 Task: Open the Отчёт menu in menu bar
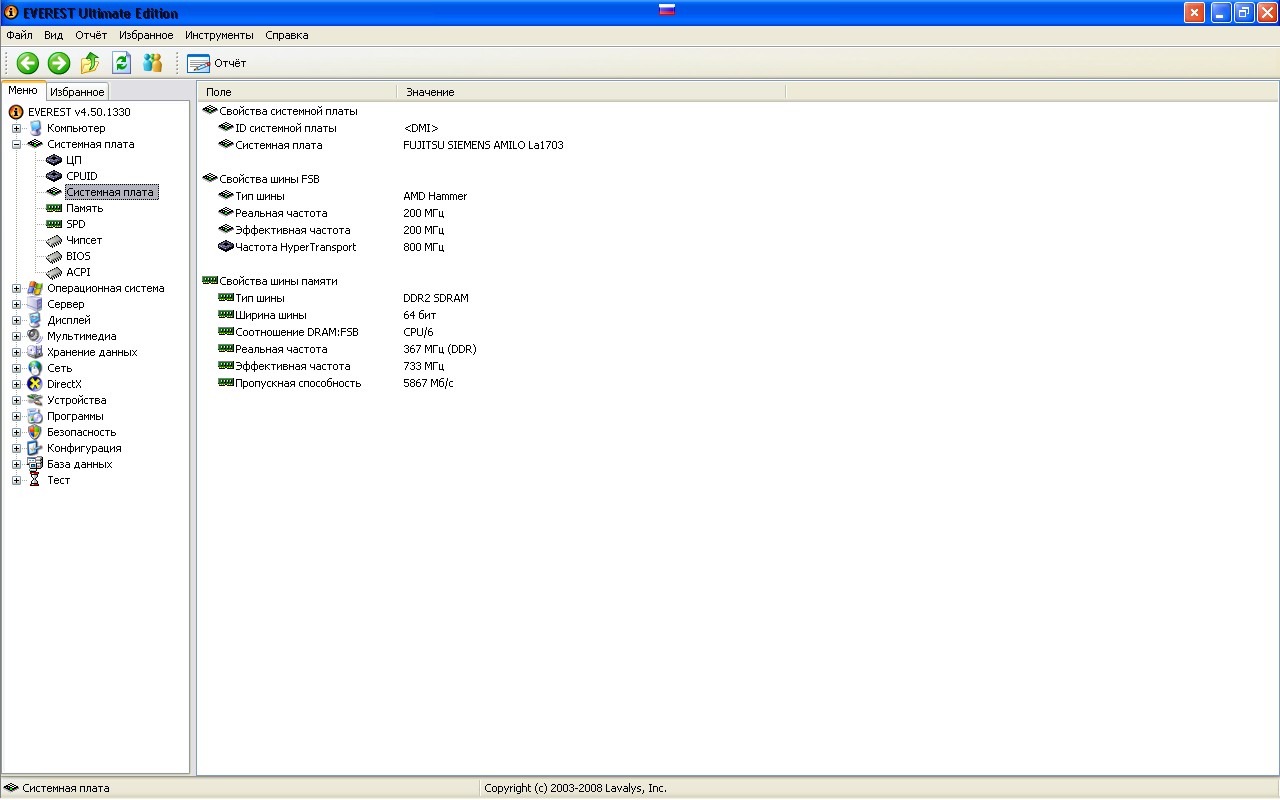[x=91, y=35]
